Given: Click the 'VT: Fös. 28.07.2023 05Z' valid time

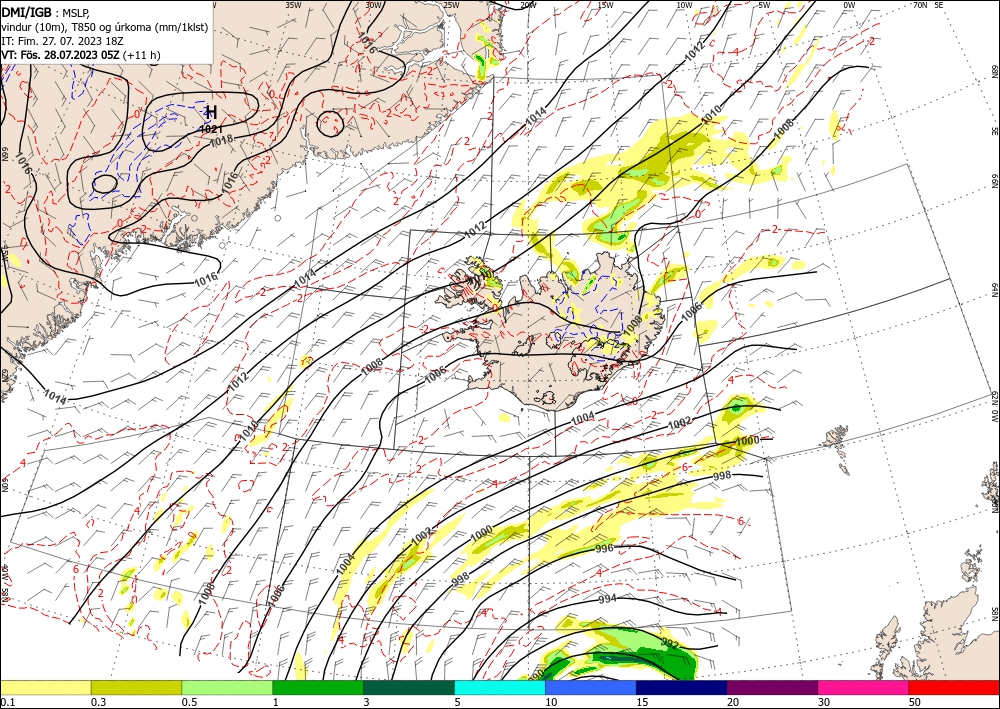Looking at the screenshot, I should (61, 55).
